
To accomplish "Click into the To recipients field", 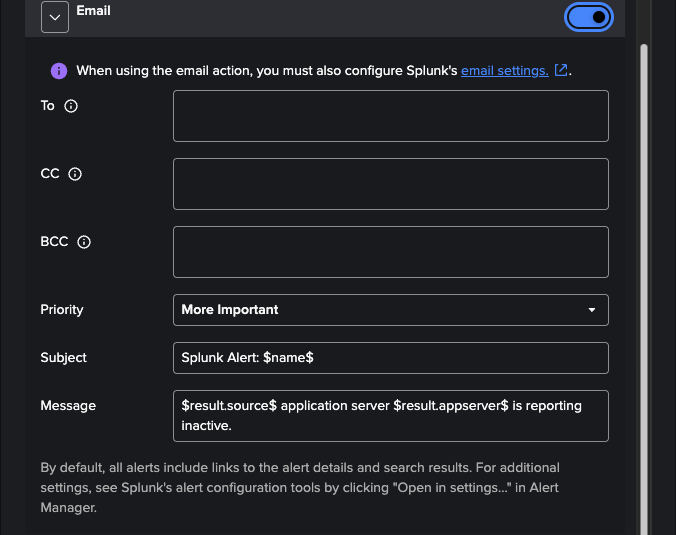I will click(390, 116).
